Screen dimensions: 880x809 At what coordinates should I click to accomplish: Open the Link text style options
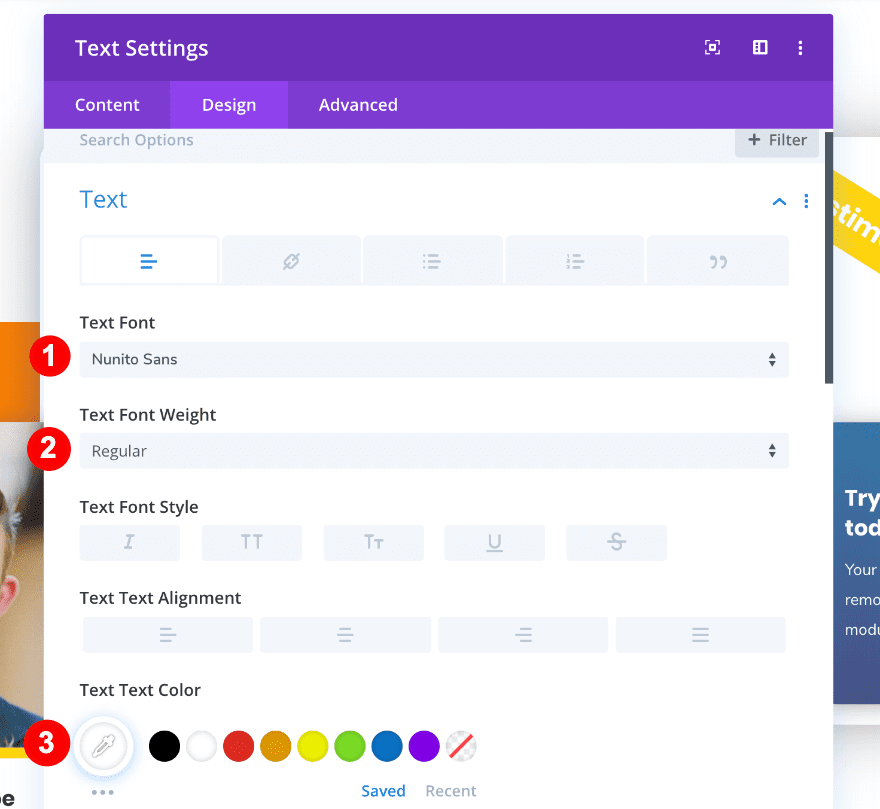[x=291, y=259]
